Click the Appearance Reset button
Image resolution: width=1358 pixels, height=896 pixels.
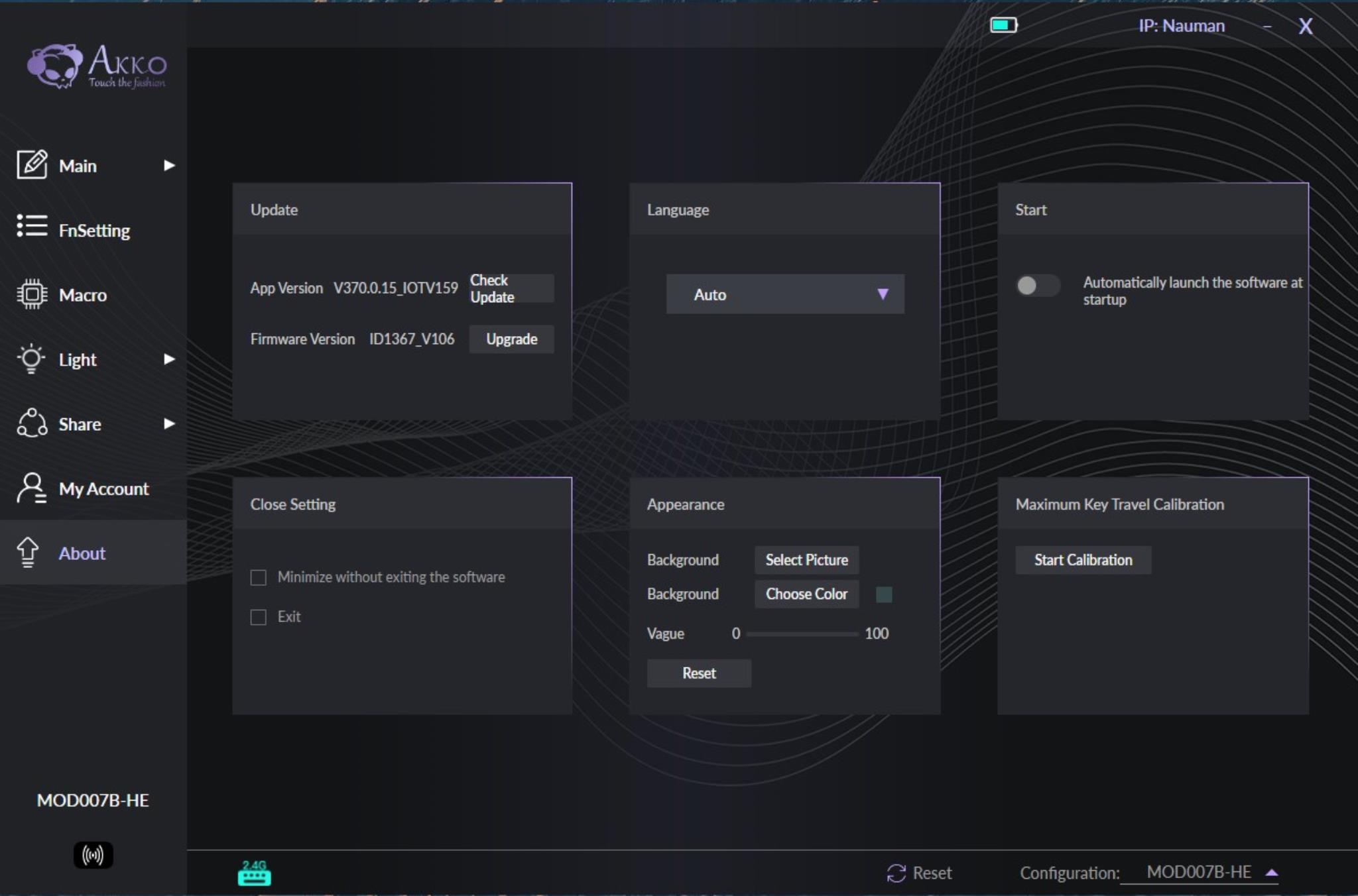tap(699, 673)
